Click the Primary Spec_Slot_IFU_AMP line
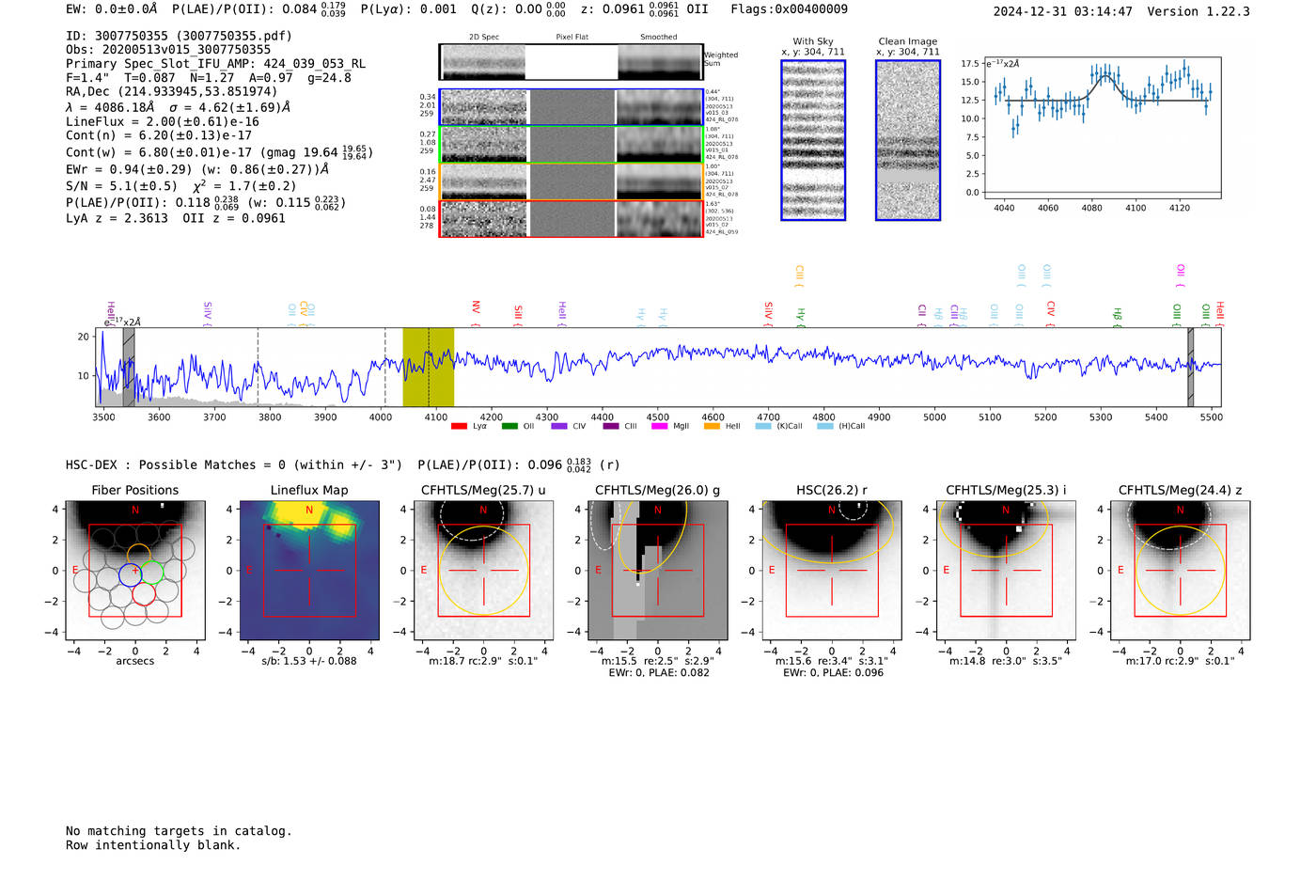Image resolution: width=1316 pixels, height=896 pixels. point(215,64)
